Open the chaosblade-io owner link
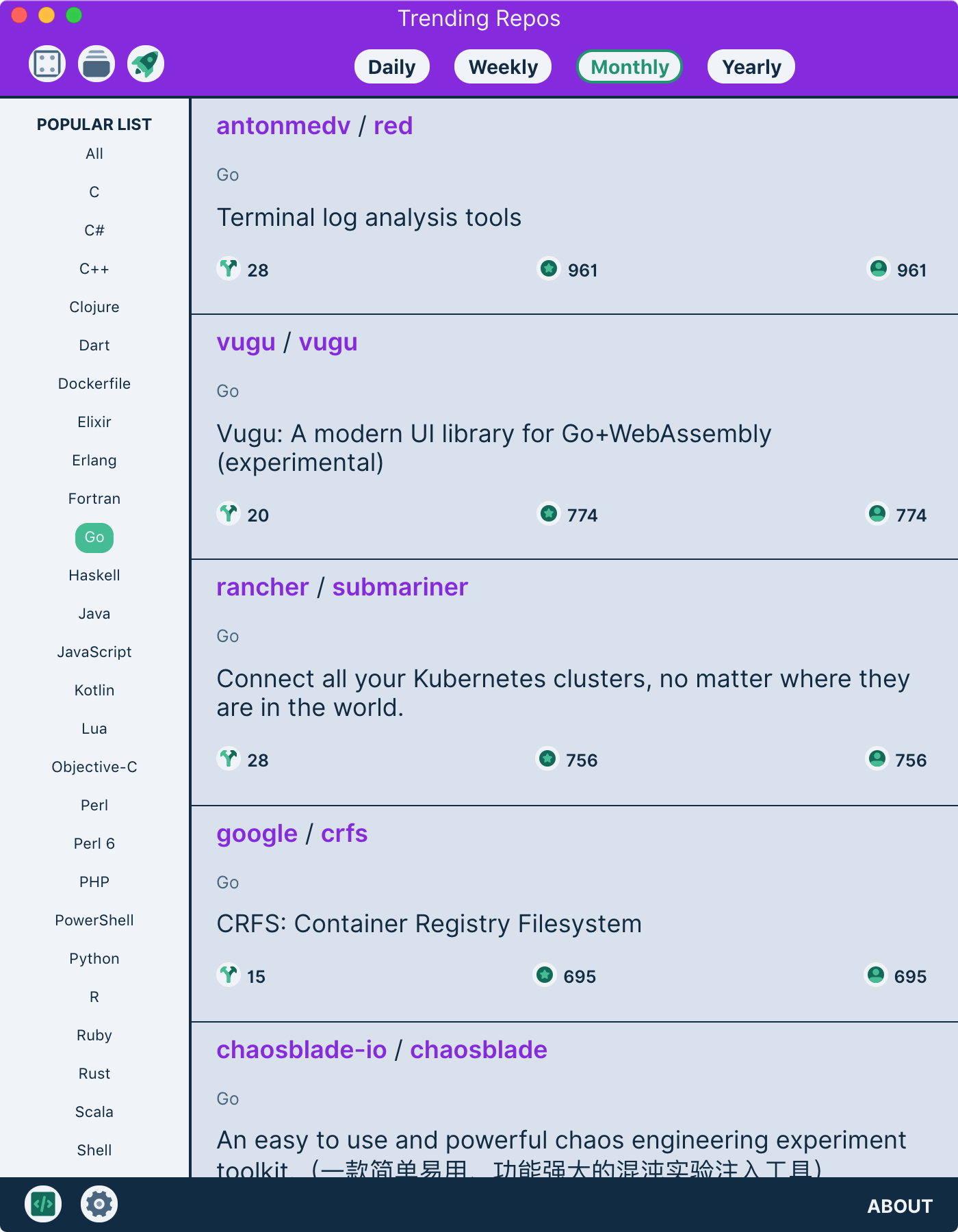Viewport: 958px width, 1232px height. click(302, 1050)
